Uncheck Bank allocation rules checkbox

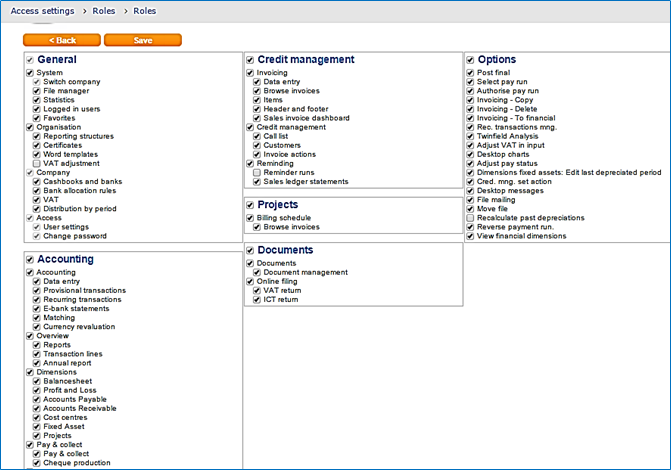(x=37, y=190)
